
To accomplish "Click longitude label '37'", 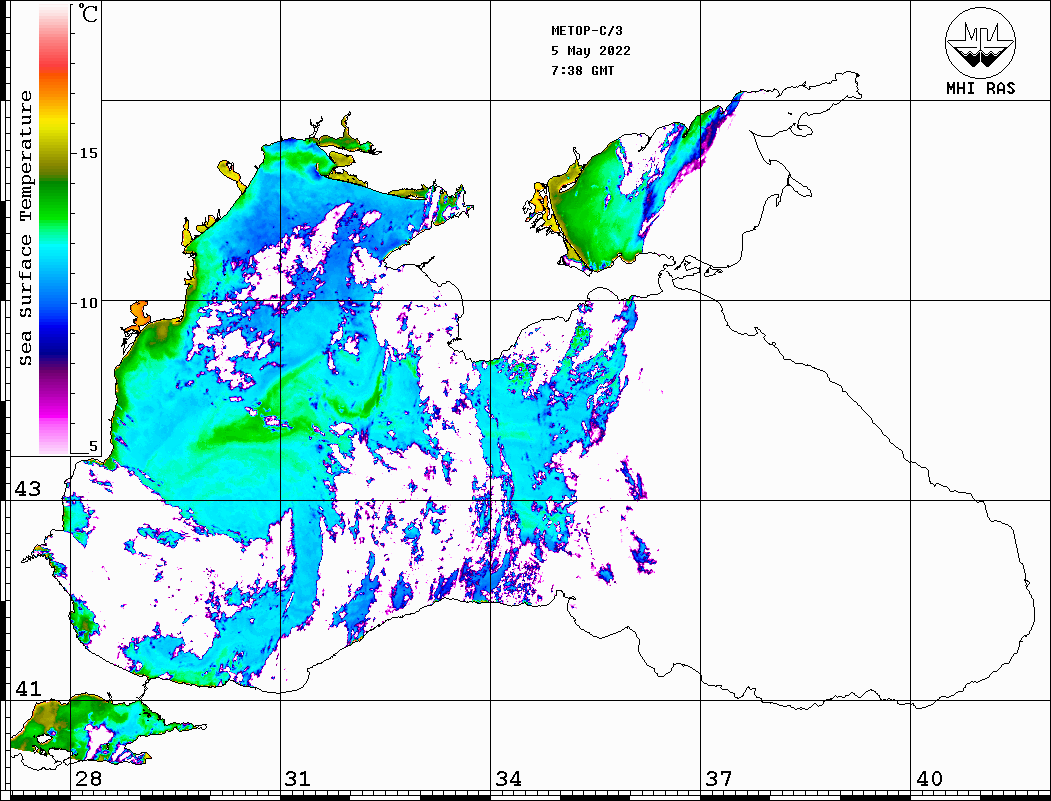I will 719,779.
